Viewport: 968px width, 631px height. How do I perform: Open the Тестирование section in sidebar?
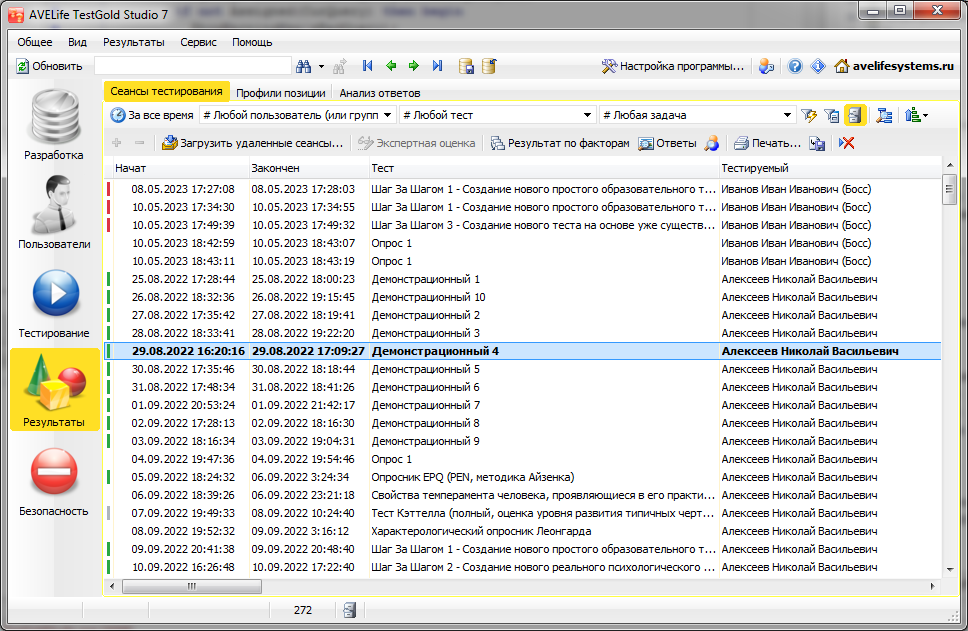pos(54,302)
